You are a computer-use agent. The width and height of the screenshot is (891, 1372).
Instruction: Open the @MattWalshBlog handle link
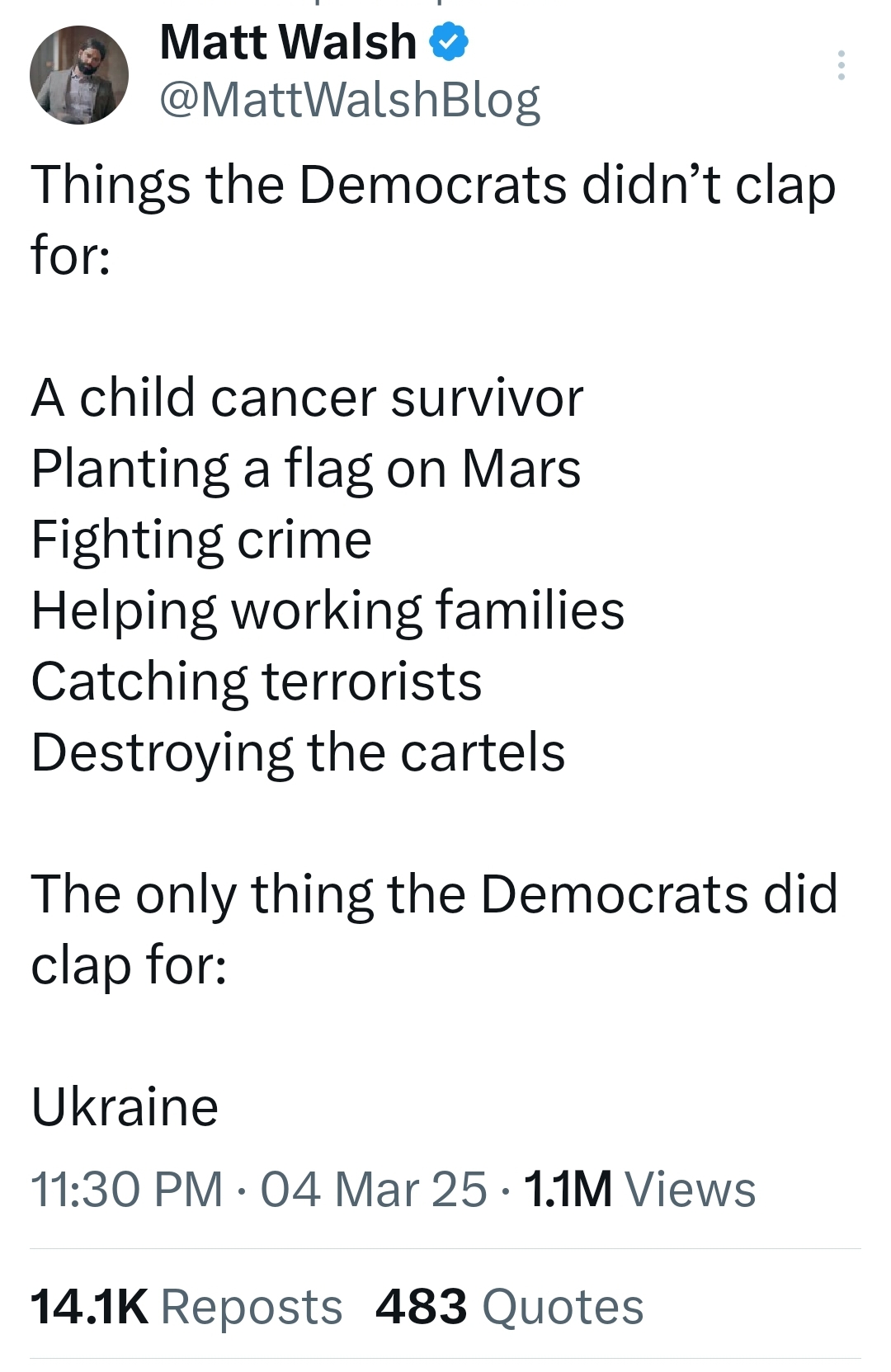tap(349, 100)
